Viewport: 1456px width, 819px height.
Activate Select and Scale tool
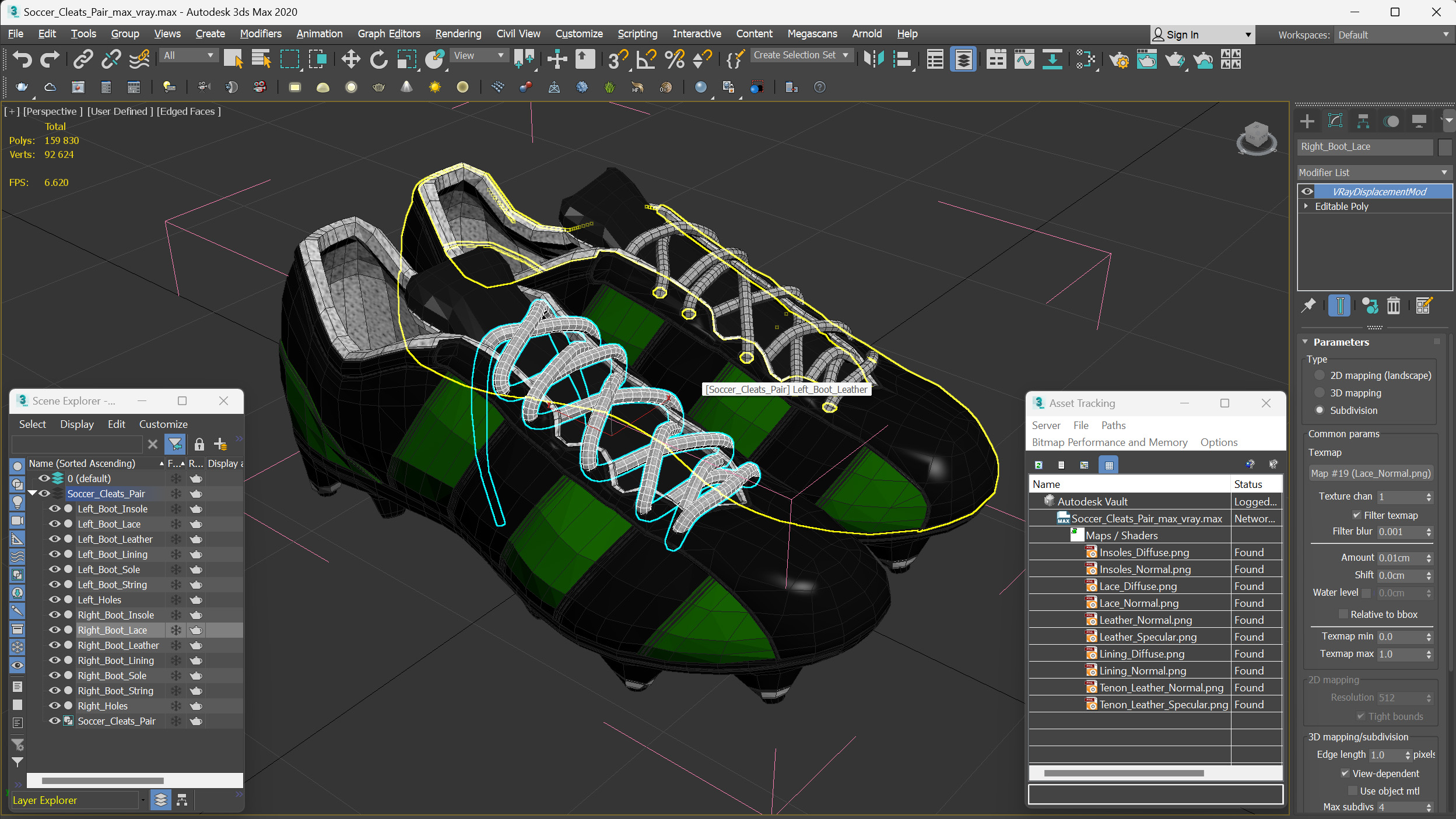point(406,59)
